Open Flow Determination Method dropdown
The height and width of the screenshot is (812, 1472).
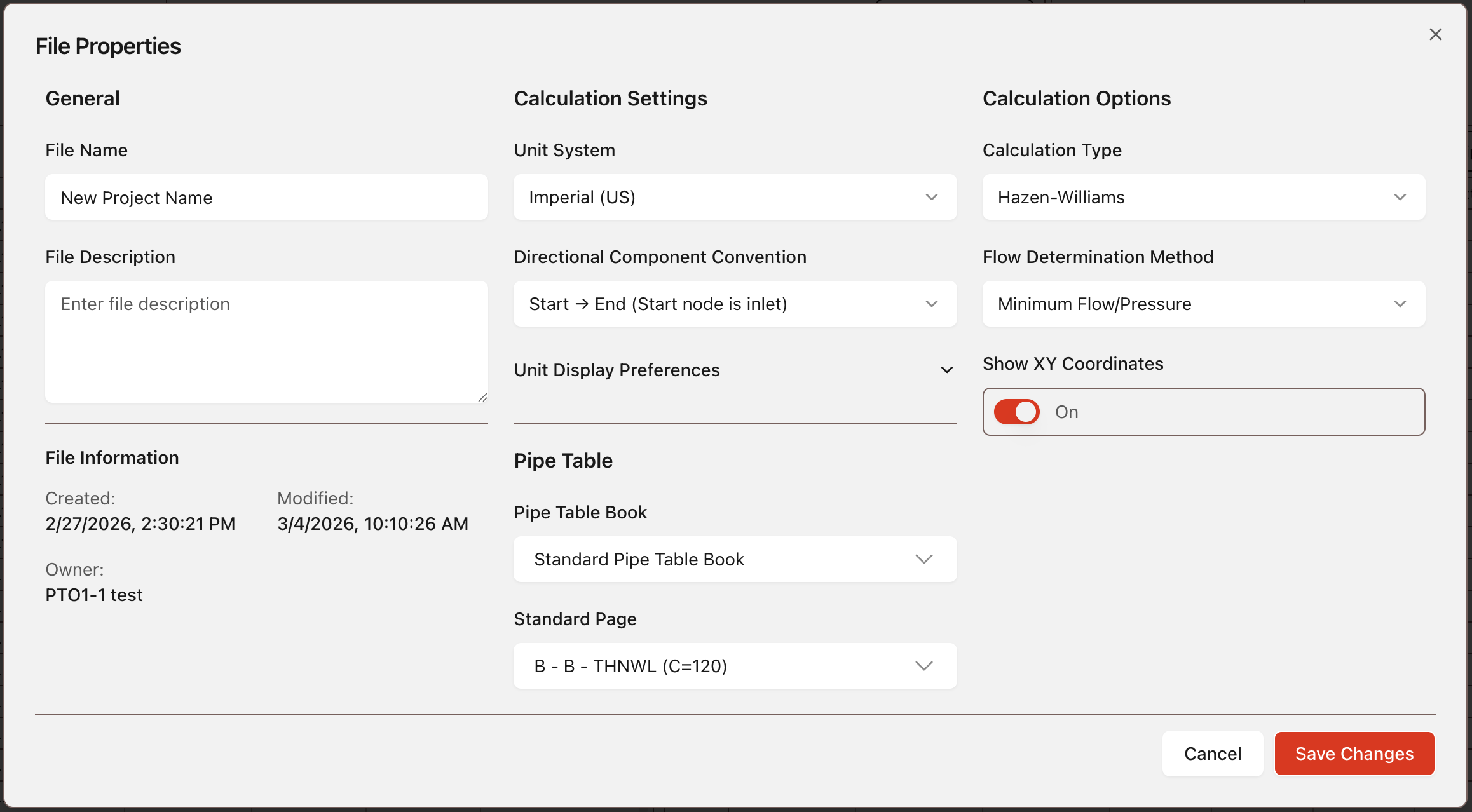coord(1203,304)
